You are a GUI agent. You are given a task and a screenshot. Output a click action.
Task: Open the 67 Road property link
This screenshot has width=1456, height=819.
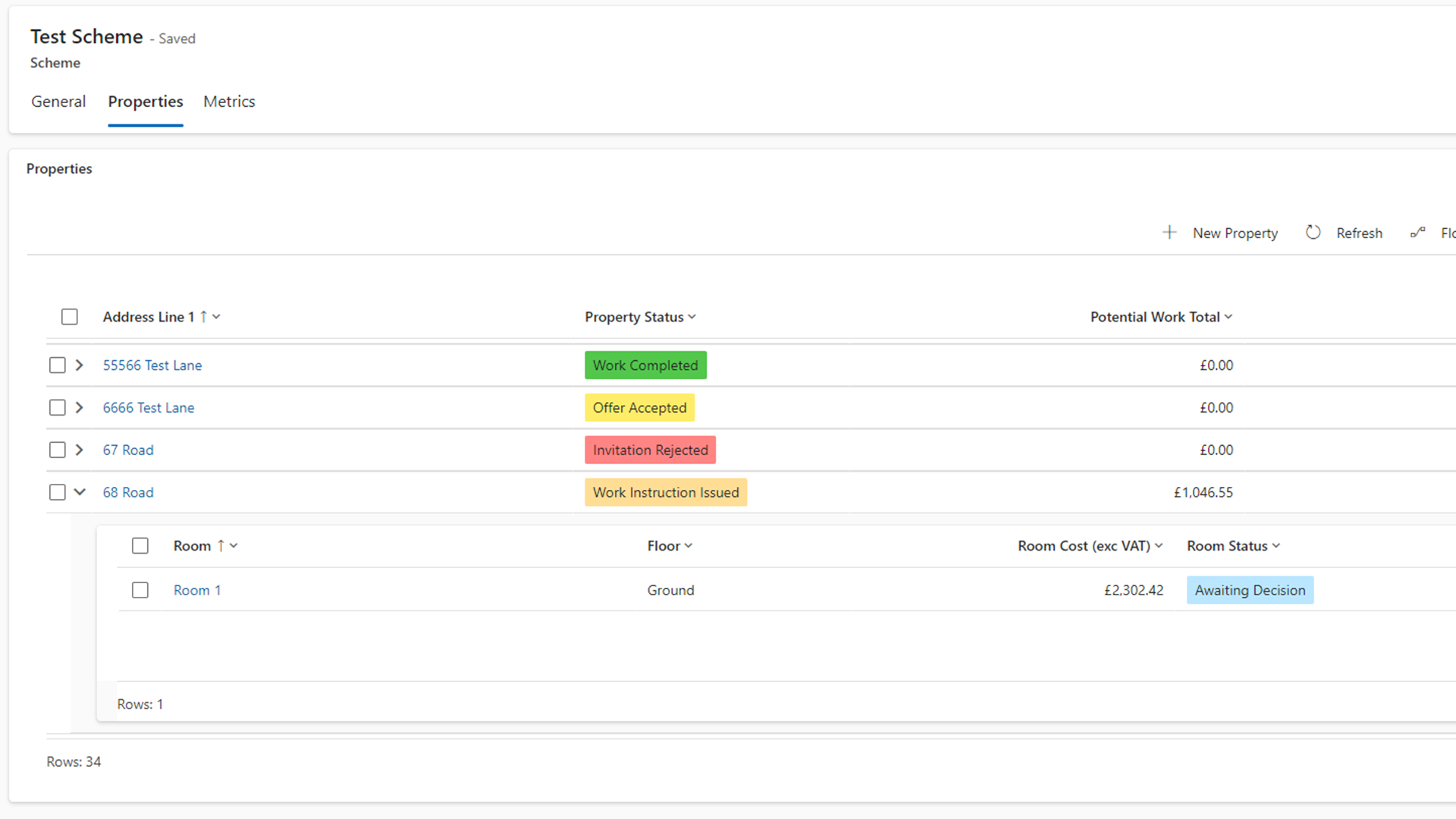tap(128, 450)
